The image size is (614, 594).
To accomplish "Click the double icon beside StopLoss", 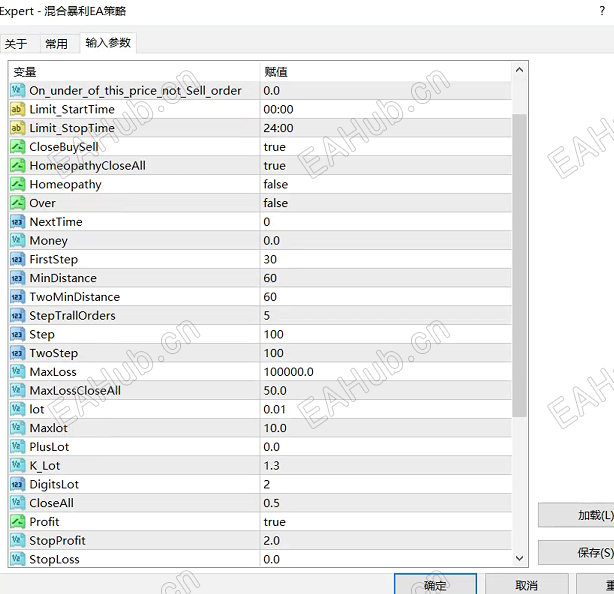I will click(x=17, y=559).
